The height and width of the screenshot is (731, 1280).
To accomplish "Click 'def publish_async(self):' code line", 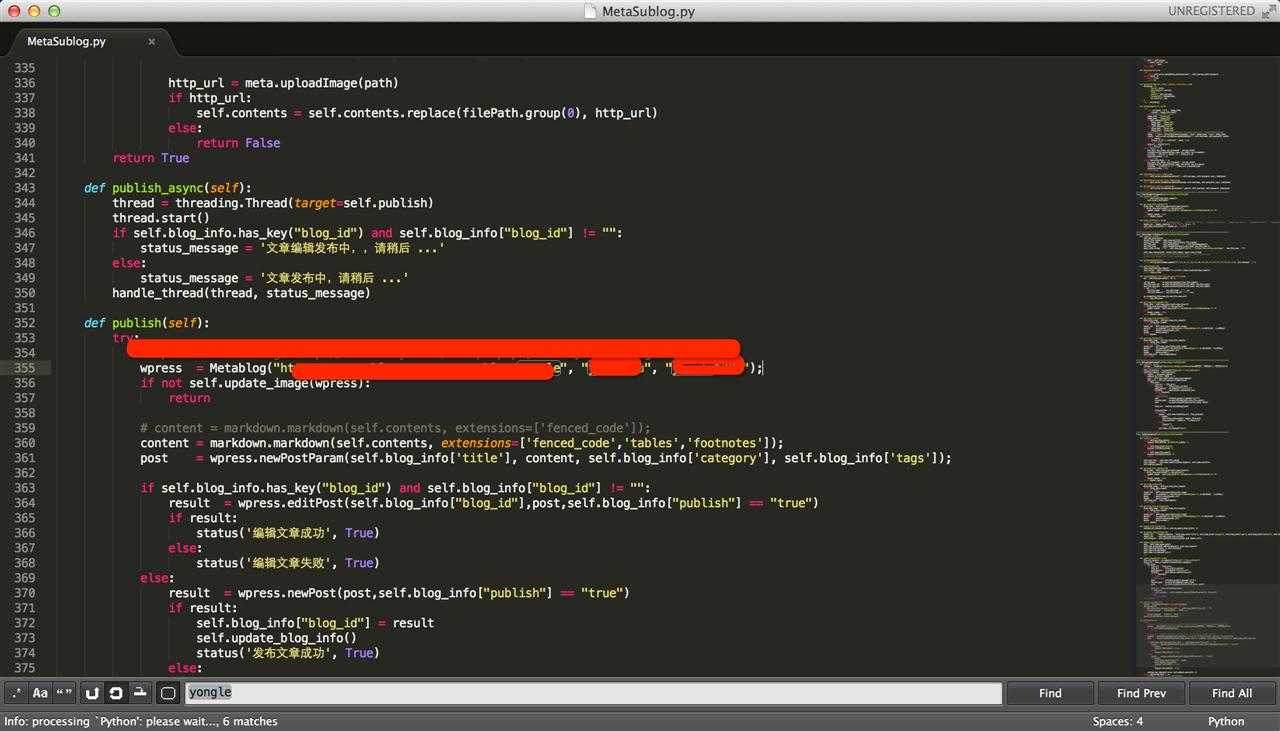I will pyautogui.click(x=168, y=188).
